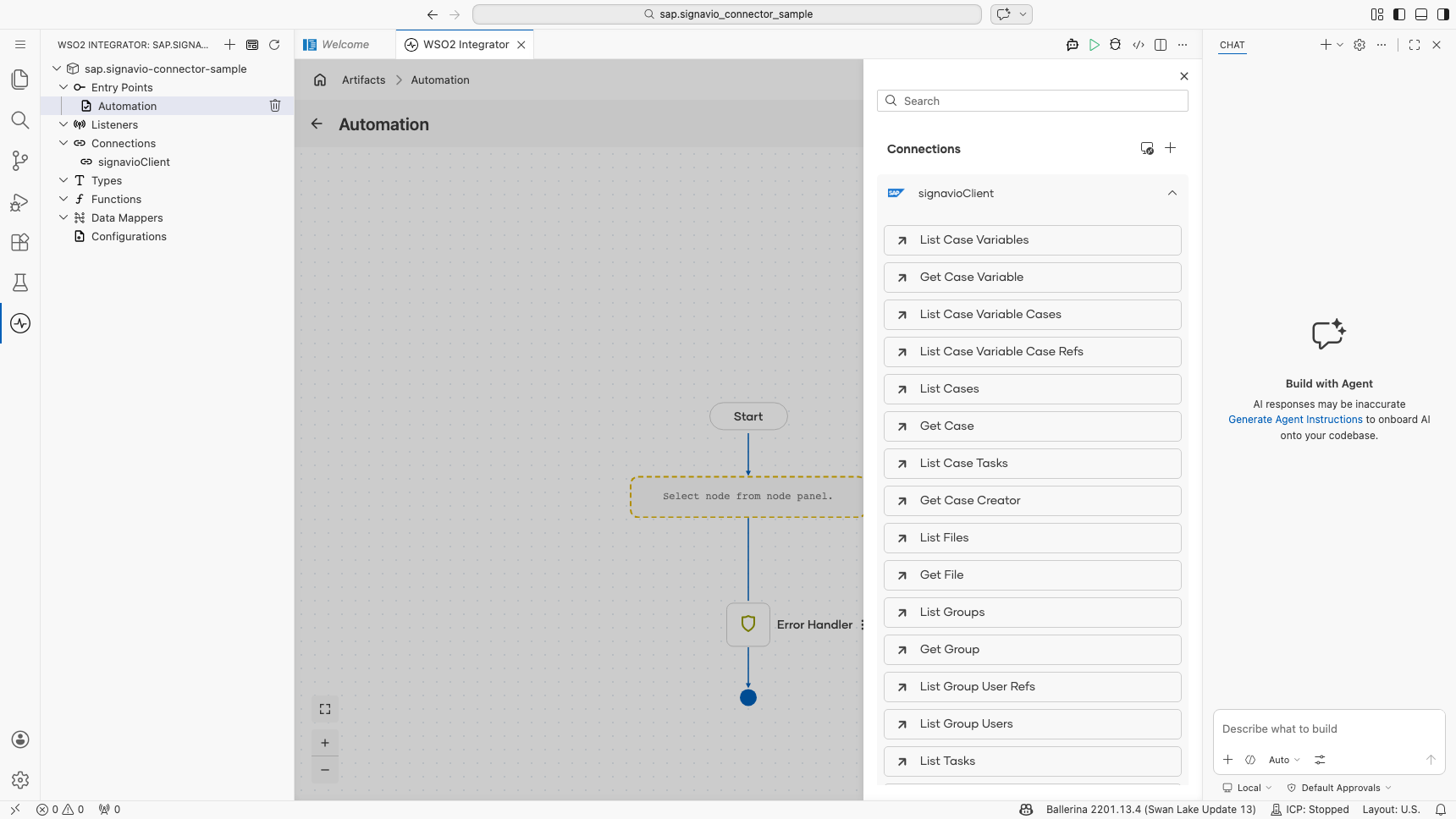Viewport: 1456px width, 819px height.
Task: Open the Default Approvals dropdown
Action: coord(1339,788)
